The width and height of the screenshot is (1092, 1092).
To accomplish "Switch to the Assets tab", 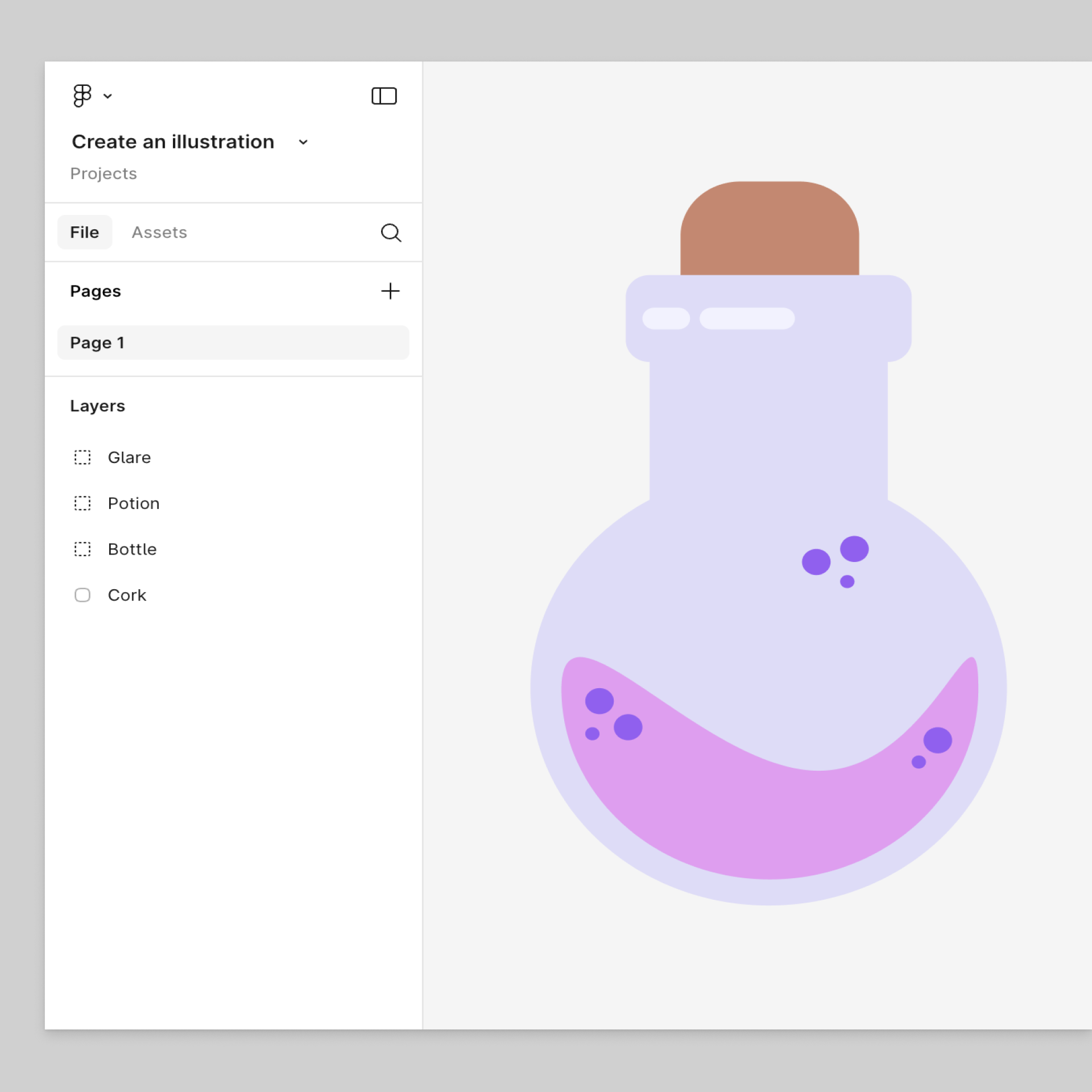I will pyautogui.click(x=159, y=232).
